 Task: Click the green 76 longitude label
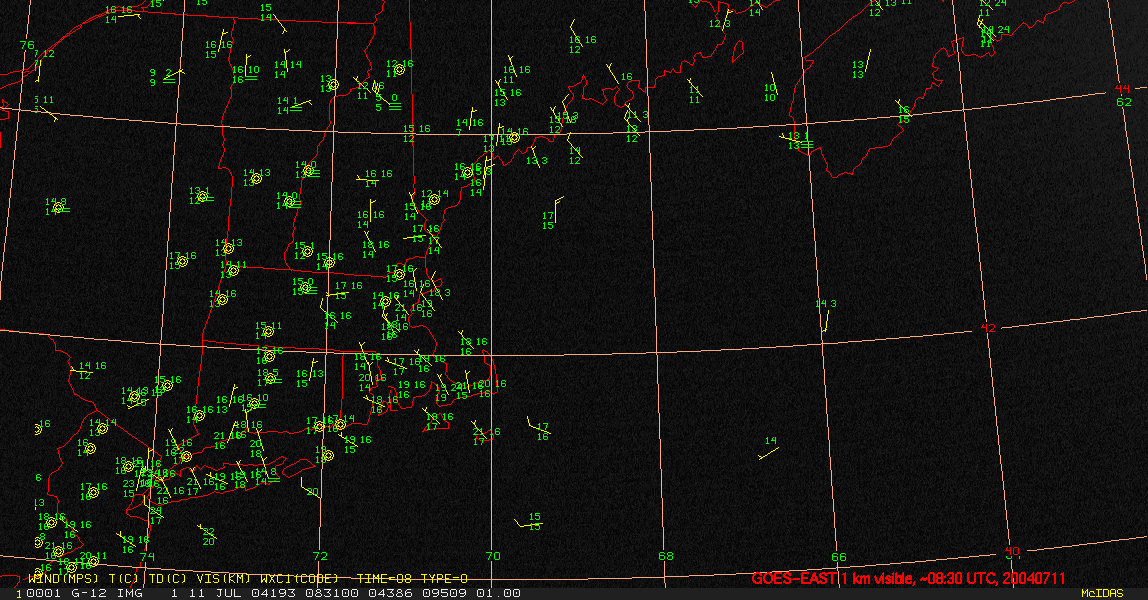click(x=27, y=45)
